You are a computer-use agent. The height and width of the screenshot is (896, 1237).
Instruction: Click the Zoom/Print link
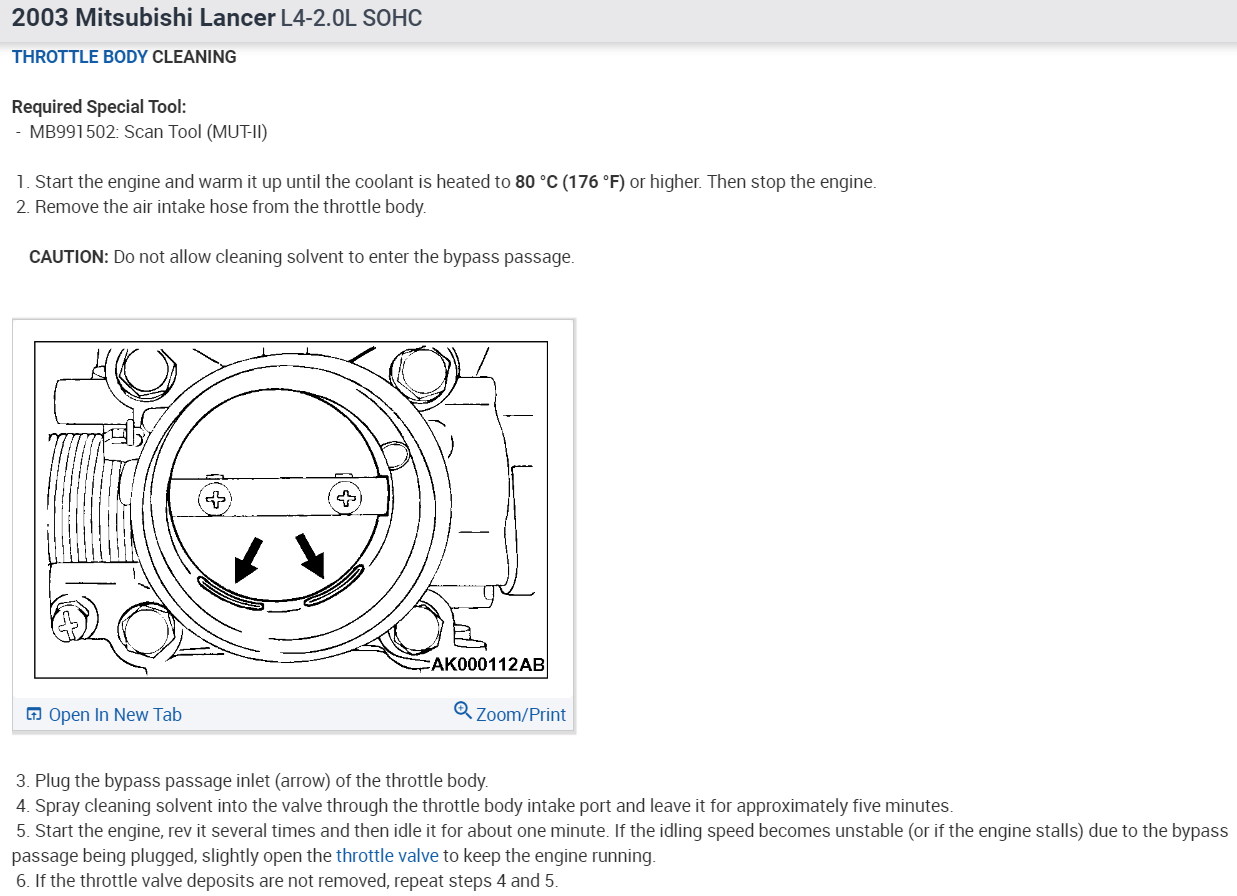pos(521,714)
